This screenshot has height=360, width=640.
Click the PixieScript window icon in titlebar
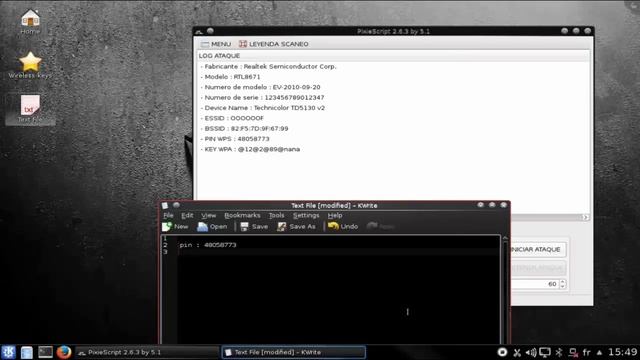199,31
